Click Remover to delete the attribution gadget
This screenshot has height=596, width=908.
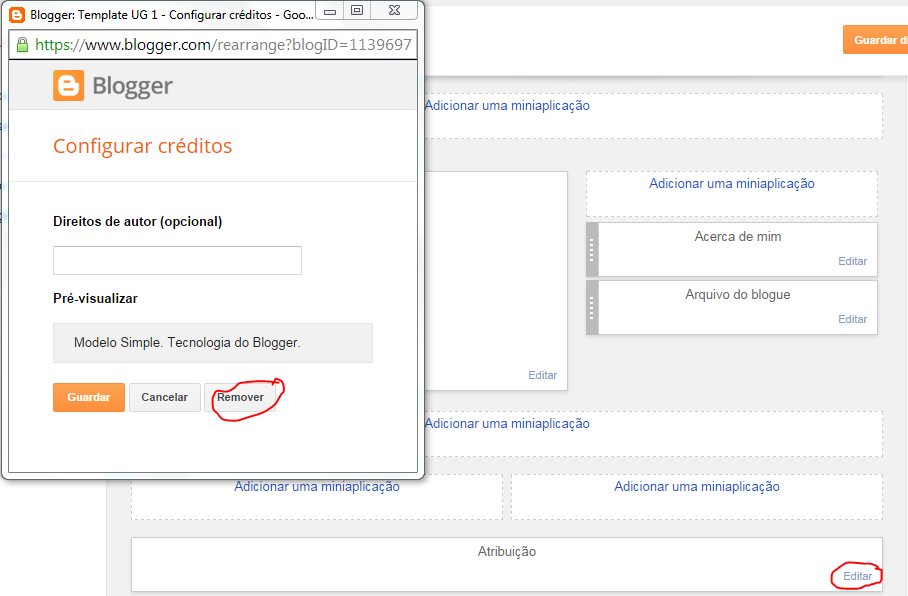coord(240,397)
